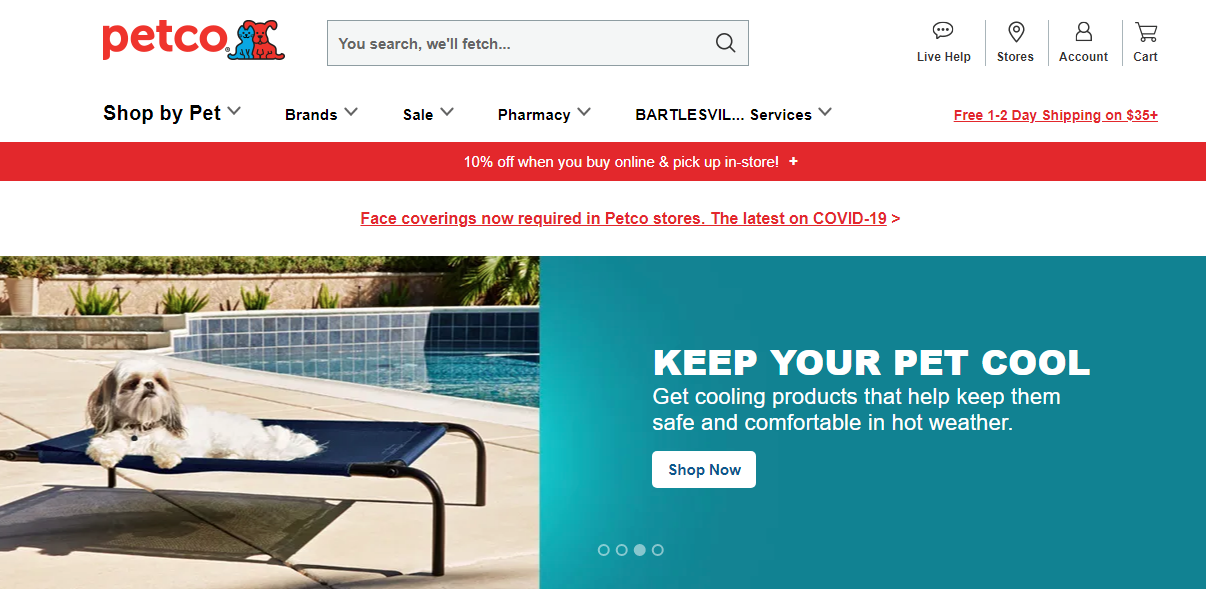
Task: Open Live Help chat icon
Action: (x=943, y=31)
